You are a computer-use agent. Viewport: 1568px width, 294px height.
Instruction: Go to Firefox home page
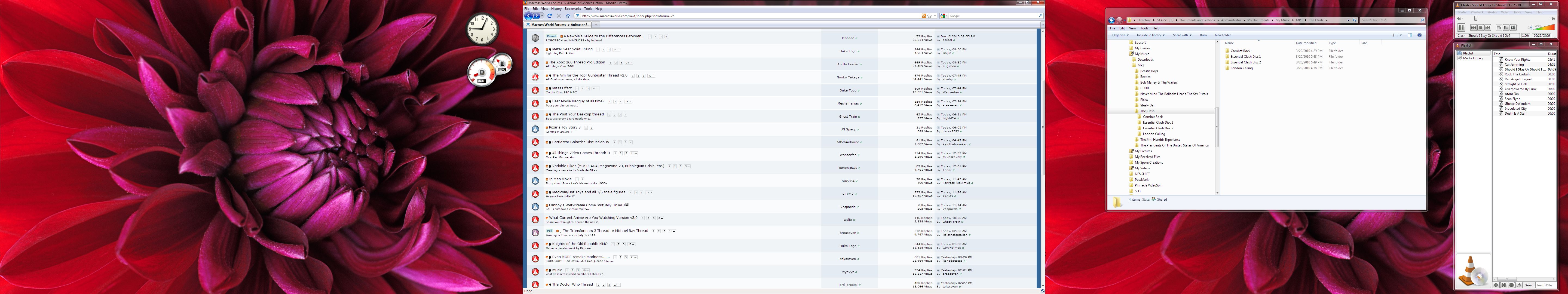[x=568, y=16]
